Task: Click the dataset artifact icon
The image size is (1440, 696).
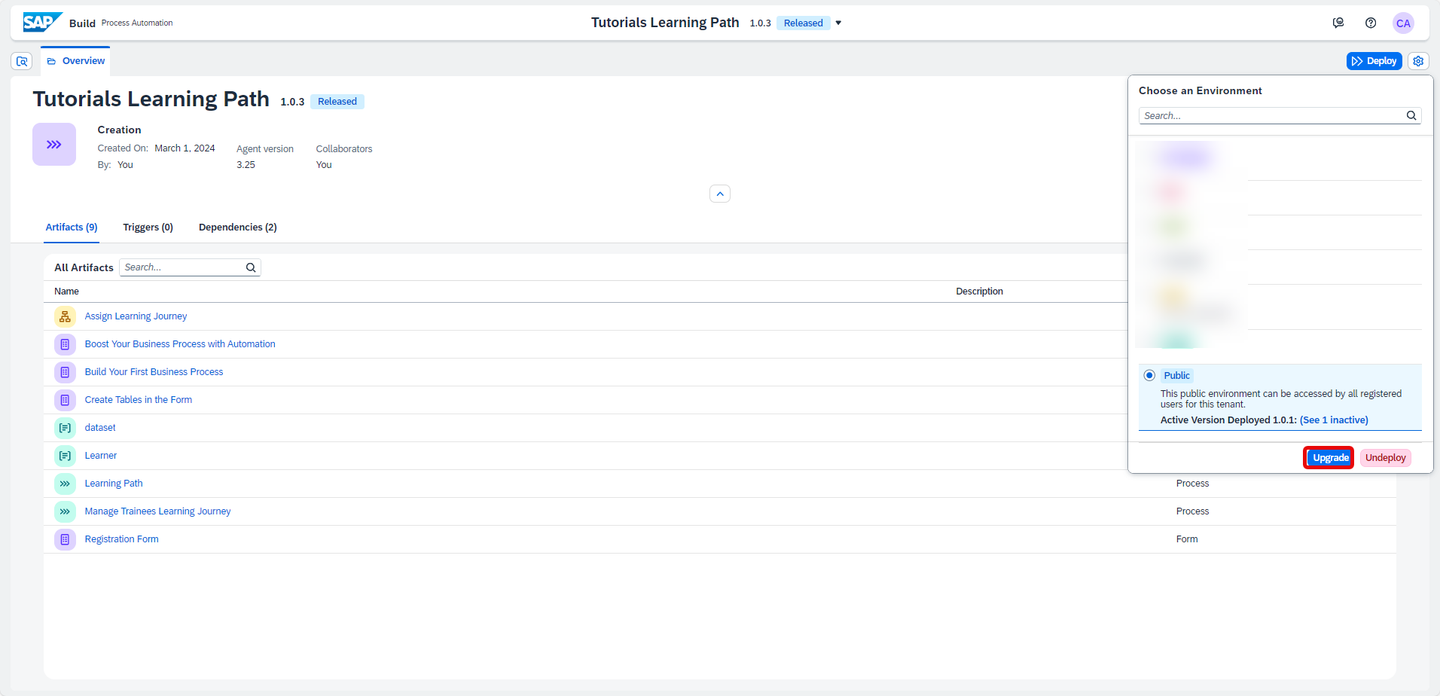Action: 65,428
